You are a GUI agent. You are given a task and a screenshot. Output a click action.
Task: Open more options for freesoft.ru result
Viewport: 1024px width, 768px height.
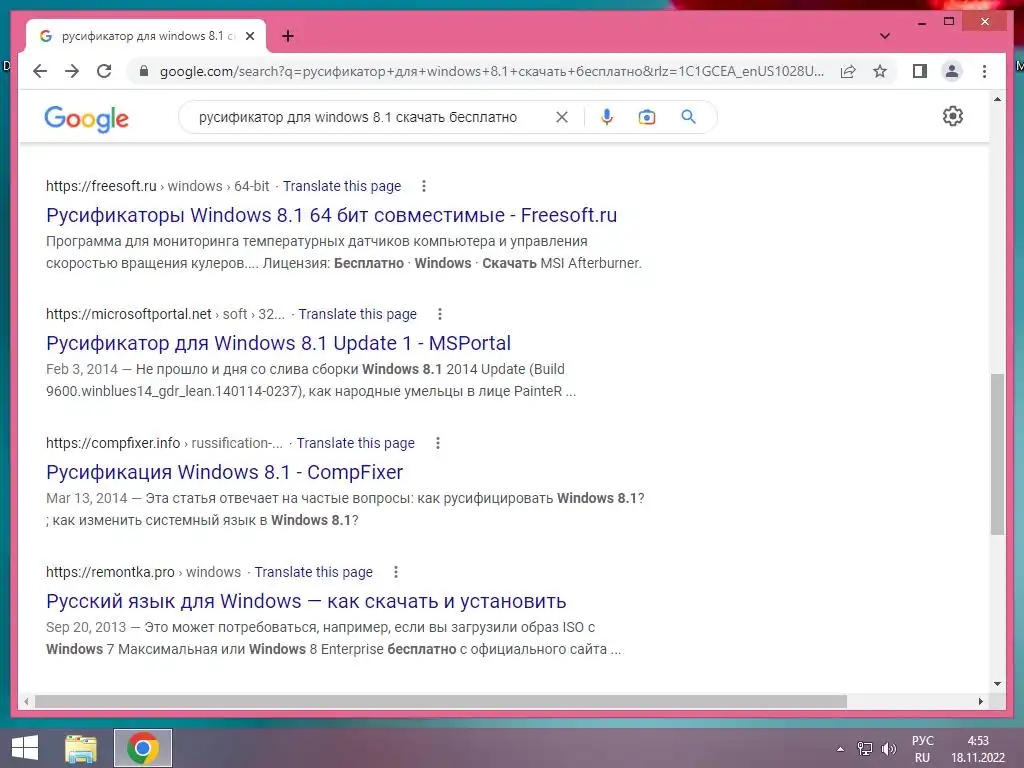coord(424,186)
